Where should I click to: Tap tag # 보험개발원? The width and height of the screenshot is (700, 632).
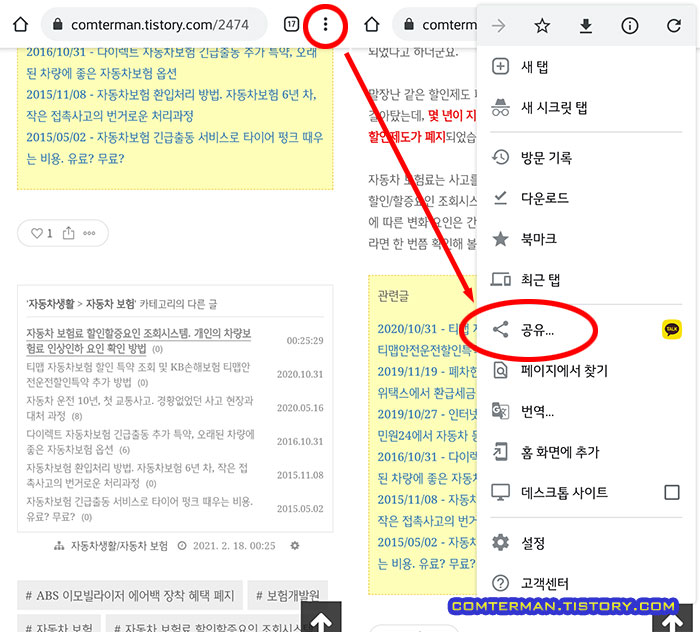288,595
